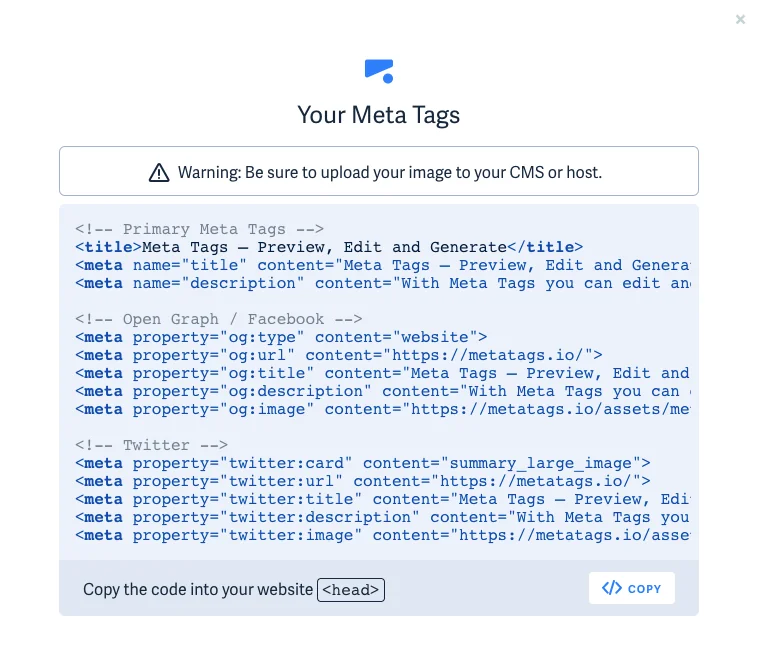The height and width of the screenshot is (667, 758).
Task: Click the Open Graph / Facebook comment line
Action: [x=219, y=319]
